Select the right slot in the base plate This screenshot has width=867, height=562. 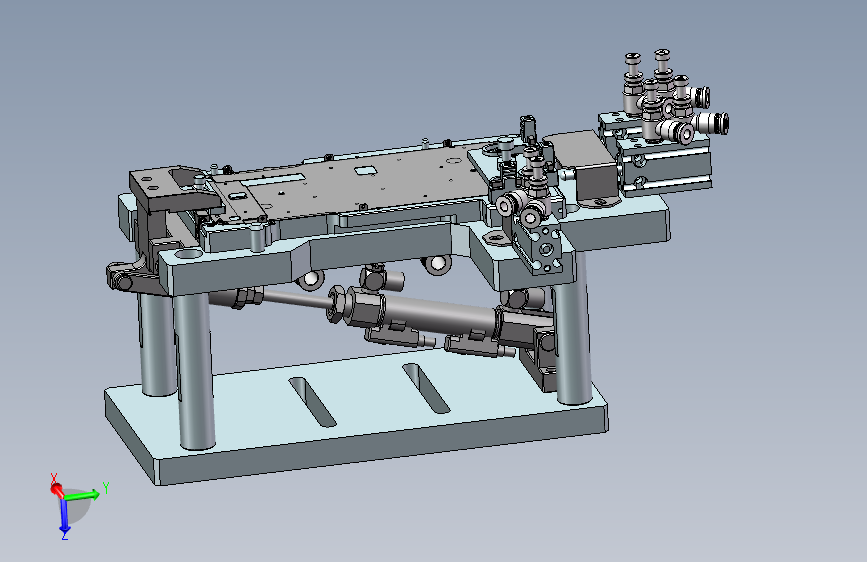coord(426,388)
